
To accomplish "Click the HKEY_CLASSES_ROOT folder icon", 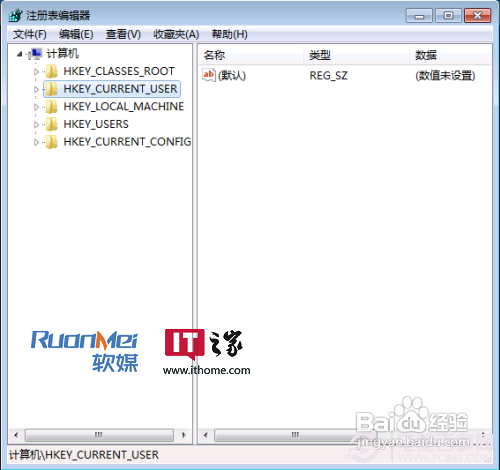I will point(52,71).
